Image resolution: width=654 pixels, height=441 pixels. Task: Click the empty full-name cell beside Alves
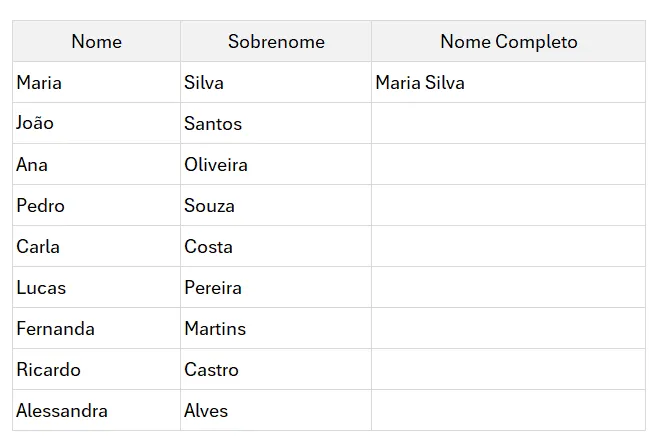(508, 410)
